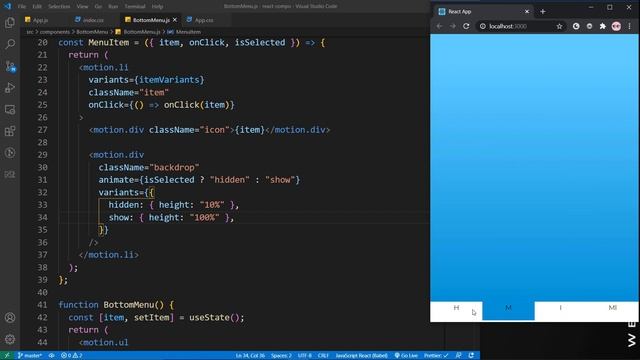This screenshot has height=360, width=640.
Task: Click the BottomMenu folder breadcrumb
Action: 92,32
